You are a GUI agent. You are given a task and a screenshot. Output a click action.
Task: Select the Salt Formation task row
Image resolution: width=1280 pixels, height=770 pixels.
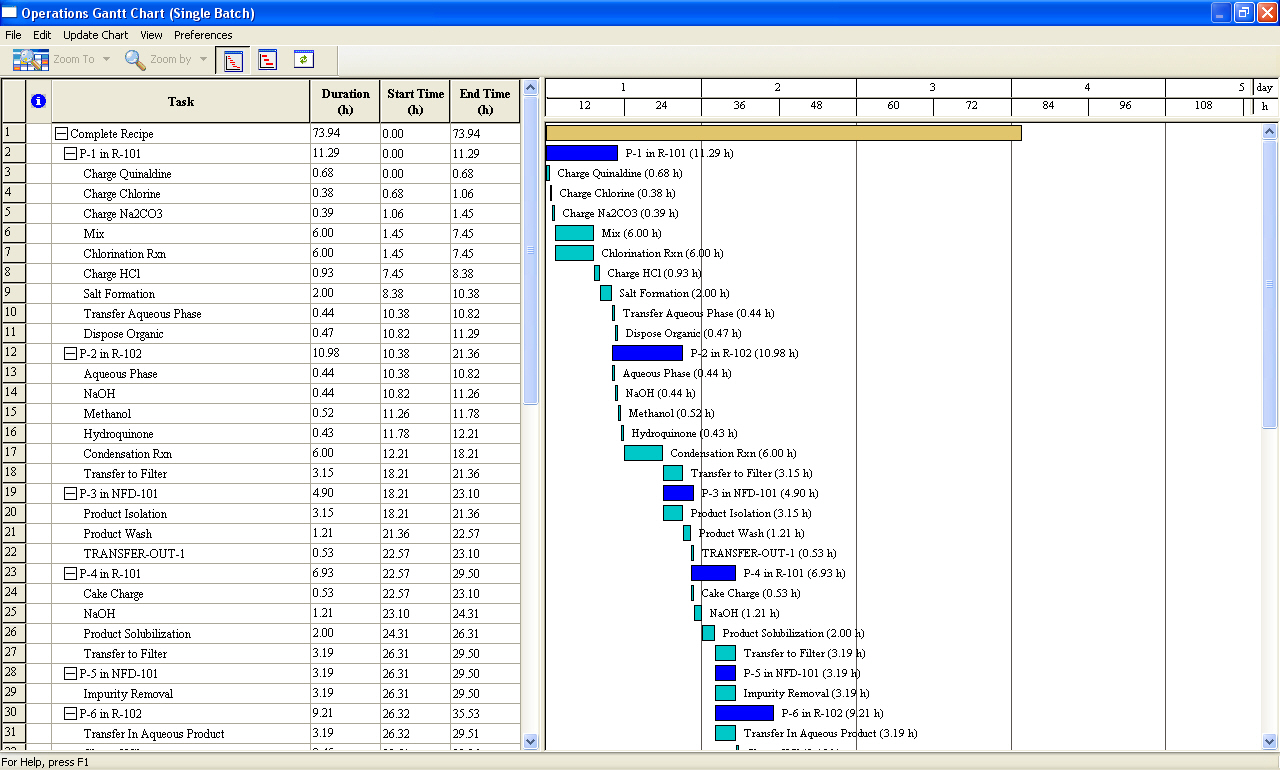[x=261, y=294]
